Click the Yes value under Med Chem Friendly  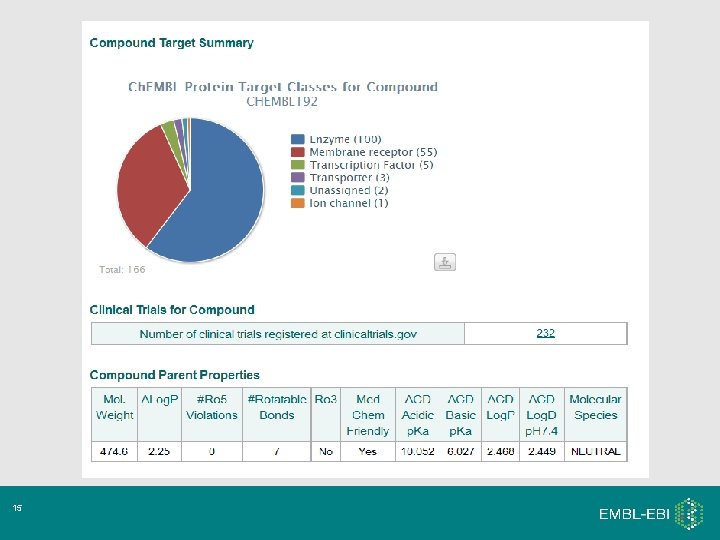coord(367,451)
